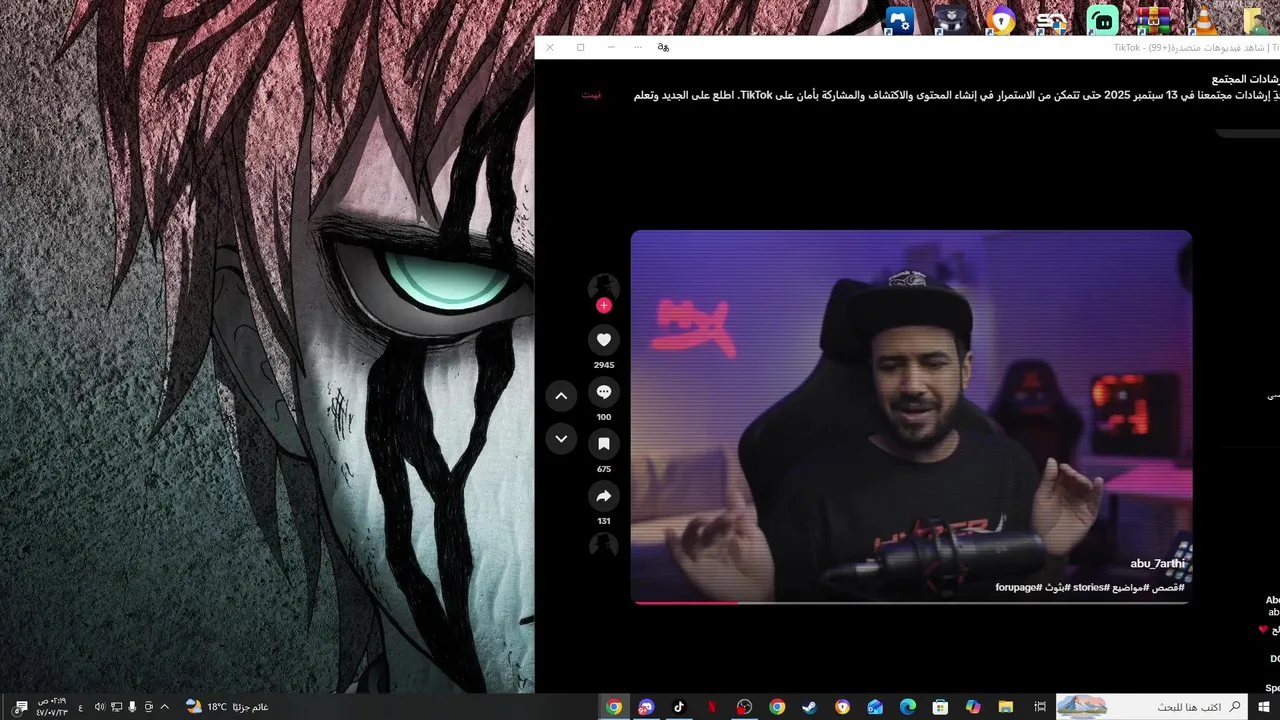Open the #stories hashtag
Viewport: 1280px width, 720px height.
point(1090,587)
